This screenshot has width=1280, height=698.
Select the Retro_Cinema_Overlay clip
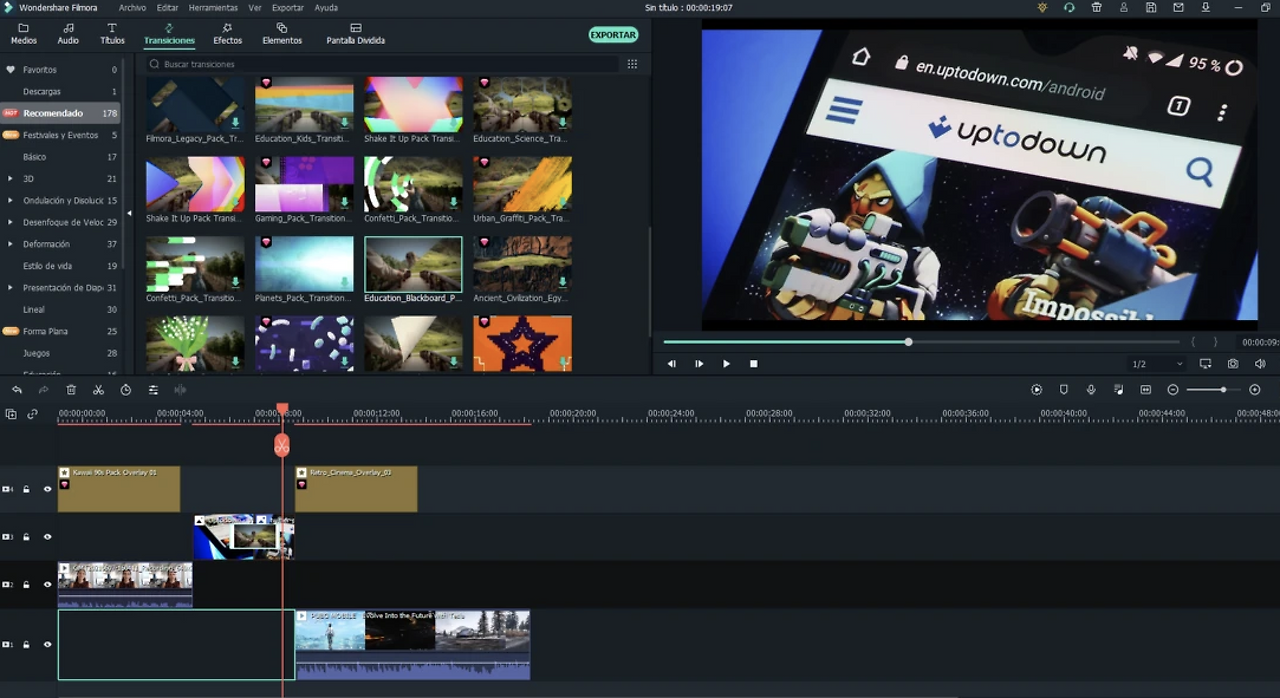tap(356, 489)
